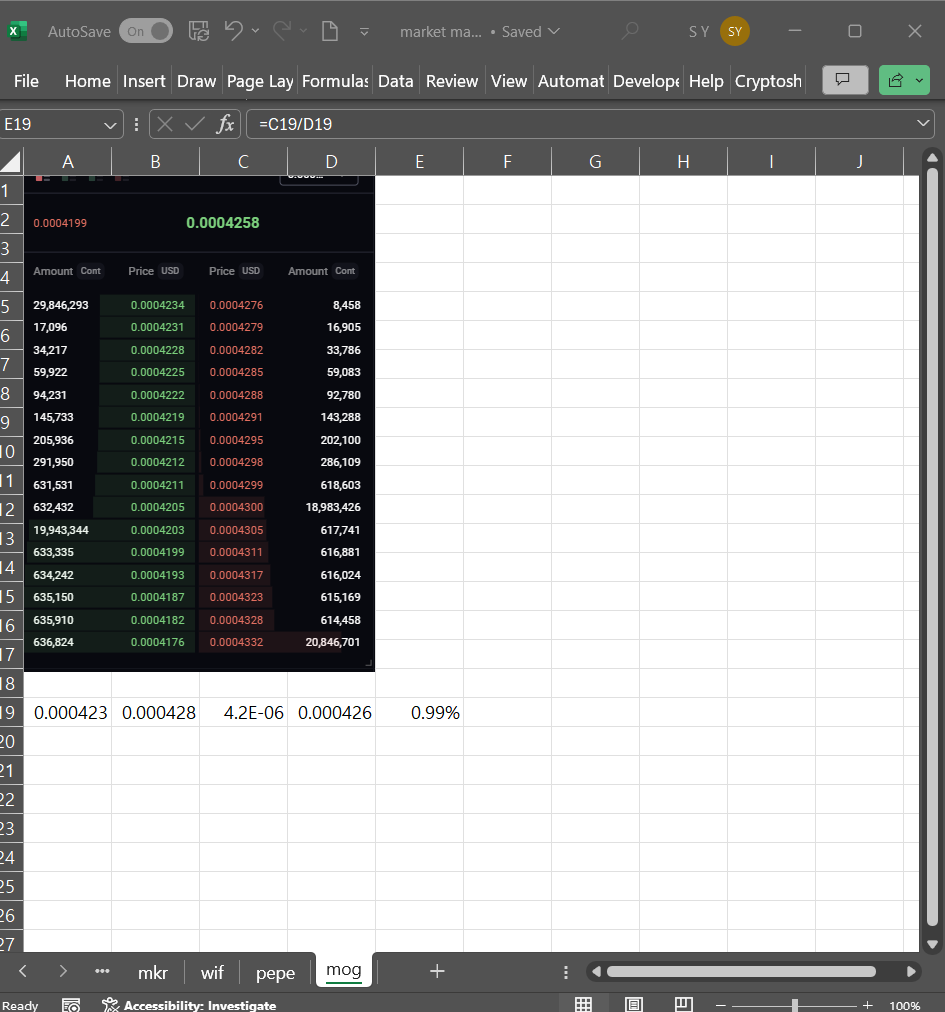Switch to Normal view icon
This screenshot has height=1012, width=945.
coord(584,1004)
